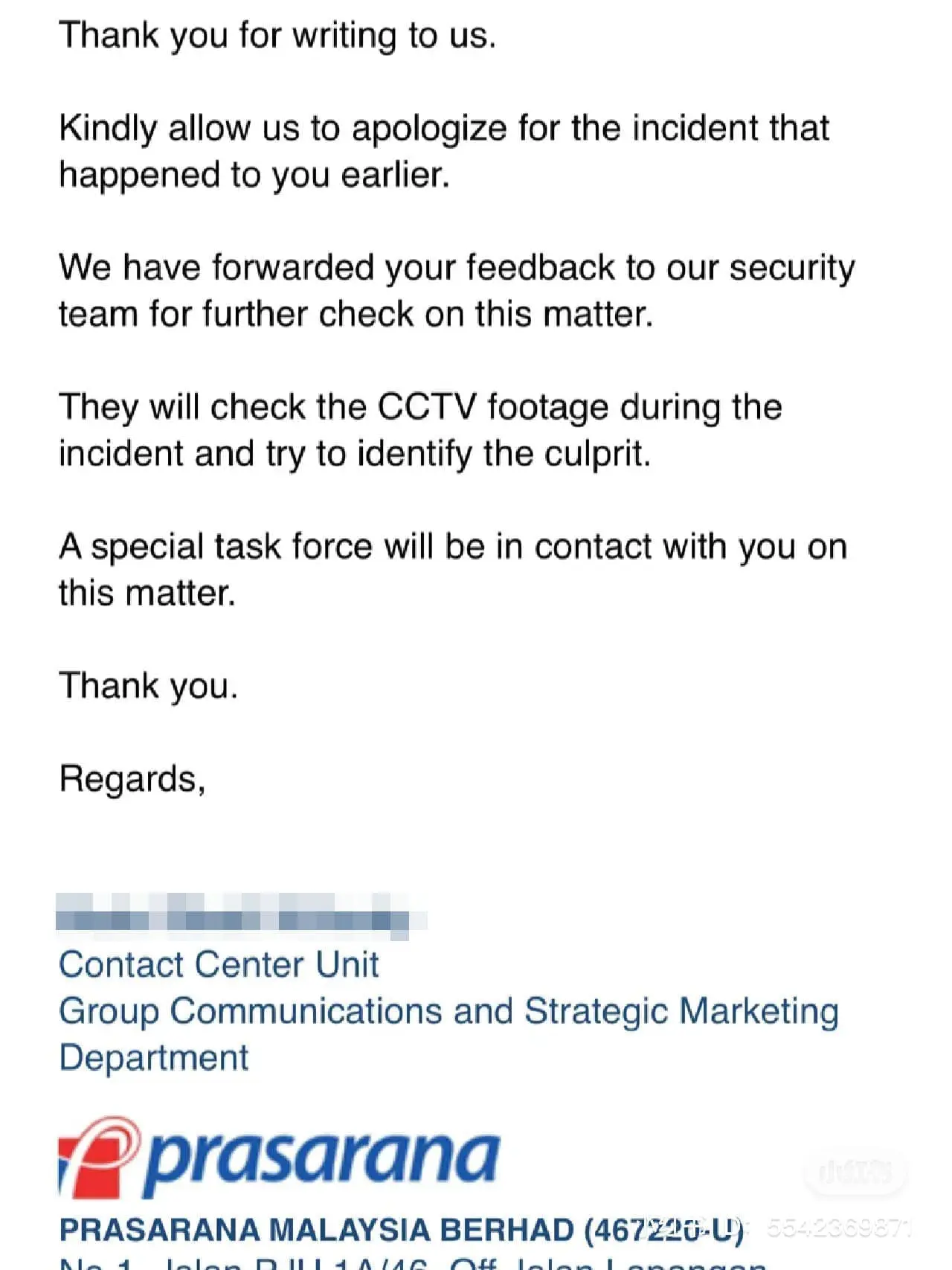
Task: Click 'We have forwarded your feedback' sentence
Action: 457,268
